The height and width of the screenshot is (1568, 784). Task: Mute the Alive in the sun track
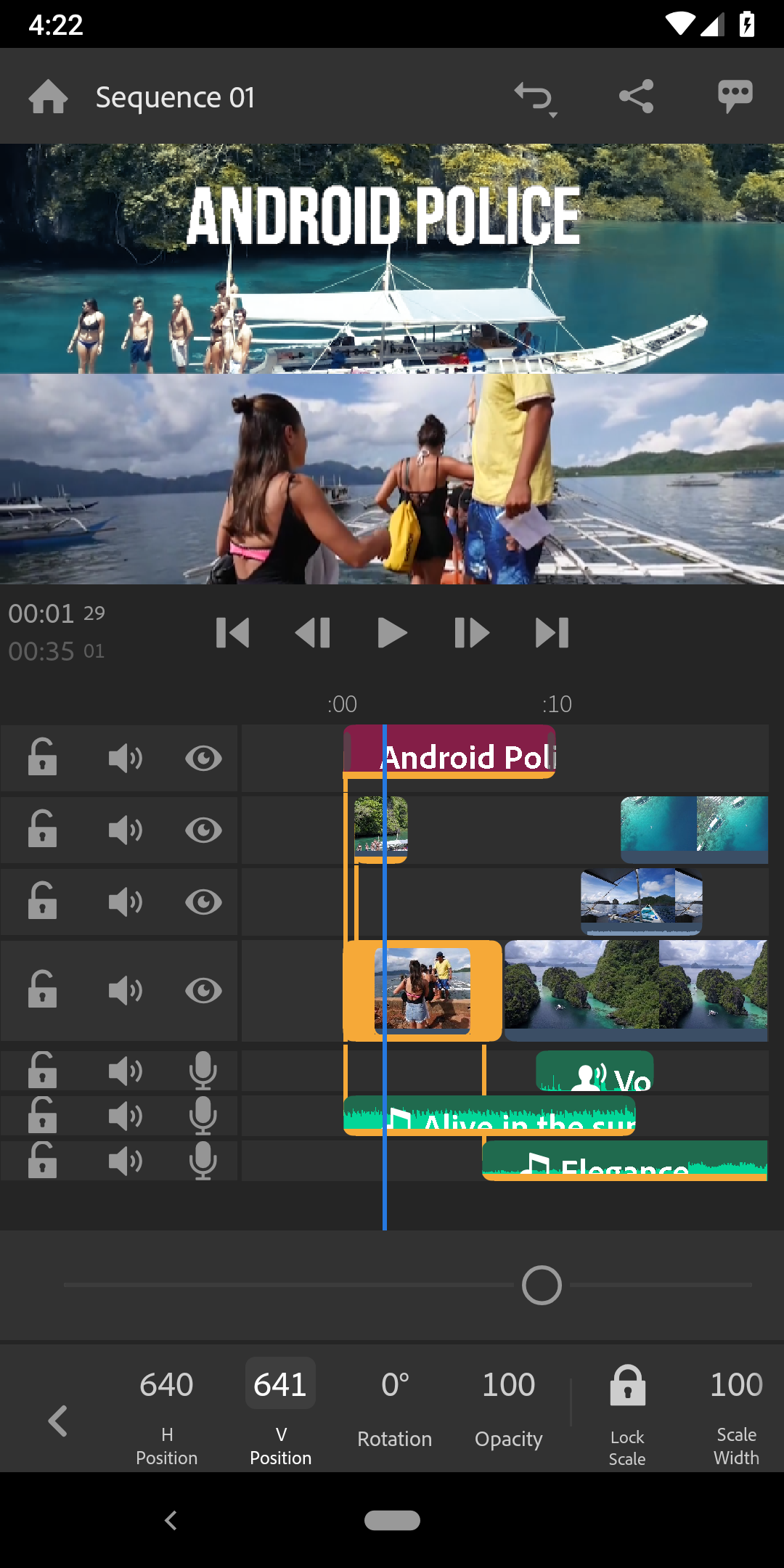coord(125,1116)
